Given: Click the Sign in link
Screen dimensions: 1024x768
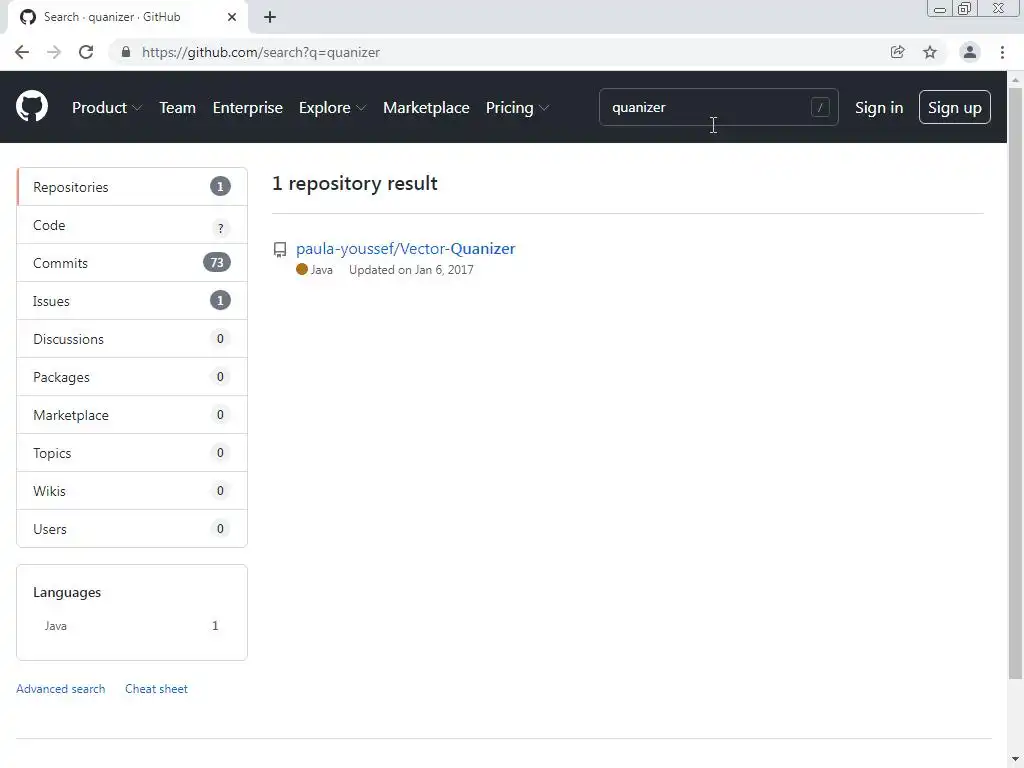Looking at the screenshot, I should coord(879,108).
